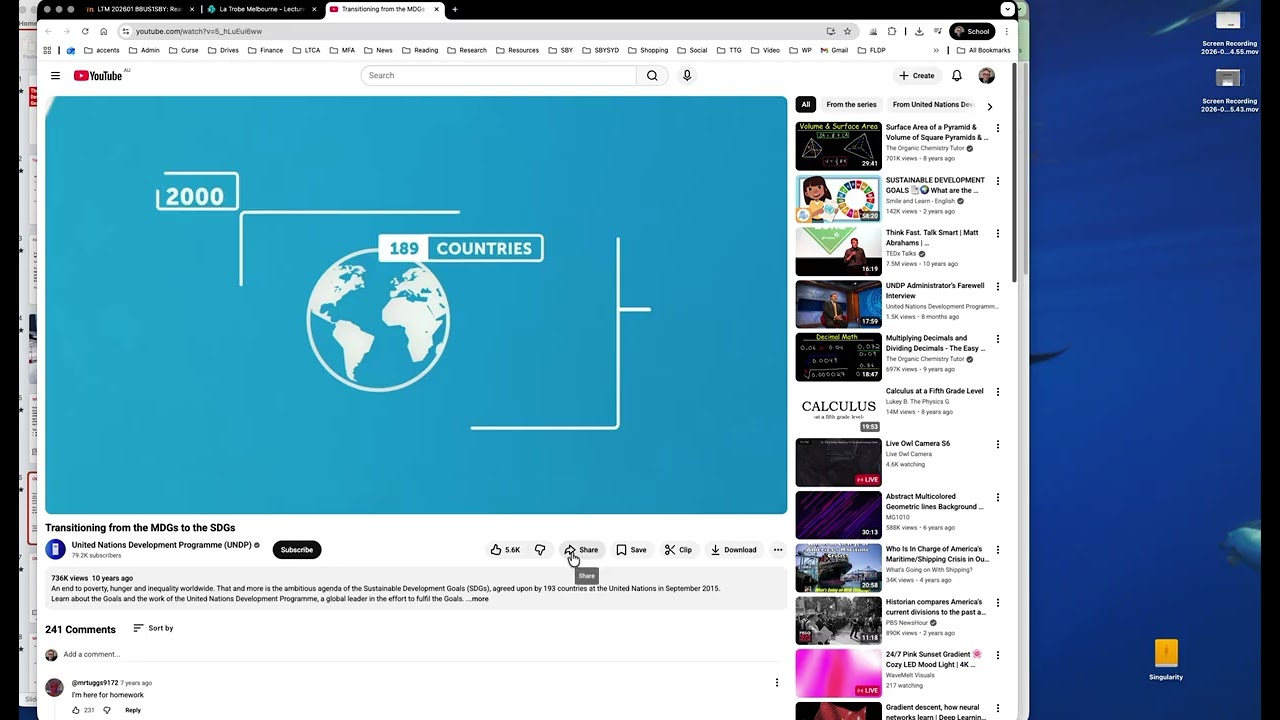Open options for Surface Area of a Pyramid video
The image size is (1280, 720).
point(997,129)
